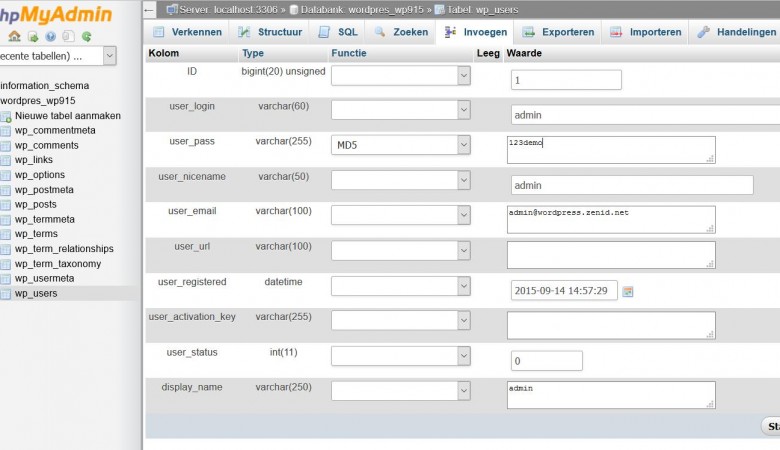This screenshot has height=450, width=780.
Task: Click the phpMyAdmin home icon
Action: pyautogui.click(x=14, y=36)
